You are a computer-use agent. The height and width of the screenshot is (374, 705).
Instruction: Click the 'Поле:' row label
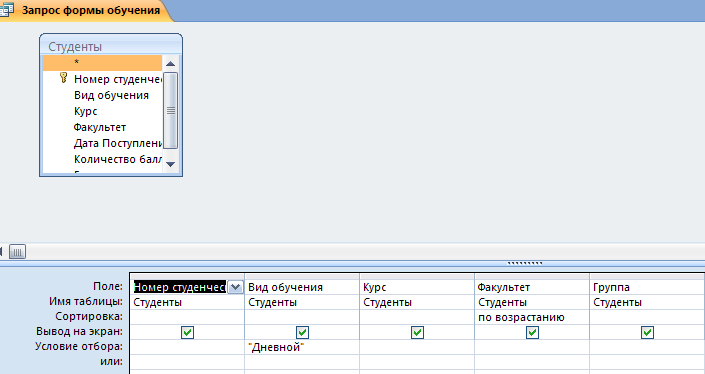(107, 286)
